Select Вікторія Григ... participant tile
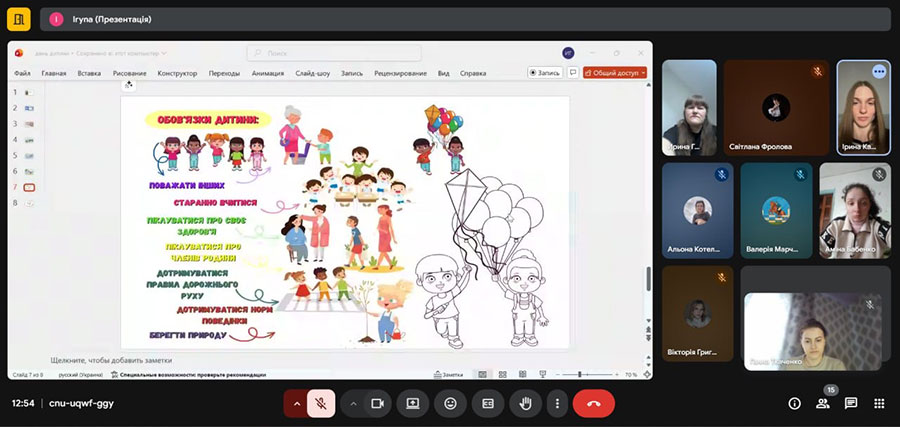This screenshot has height=427, width=900. (x=697, y=313)
